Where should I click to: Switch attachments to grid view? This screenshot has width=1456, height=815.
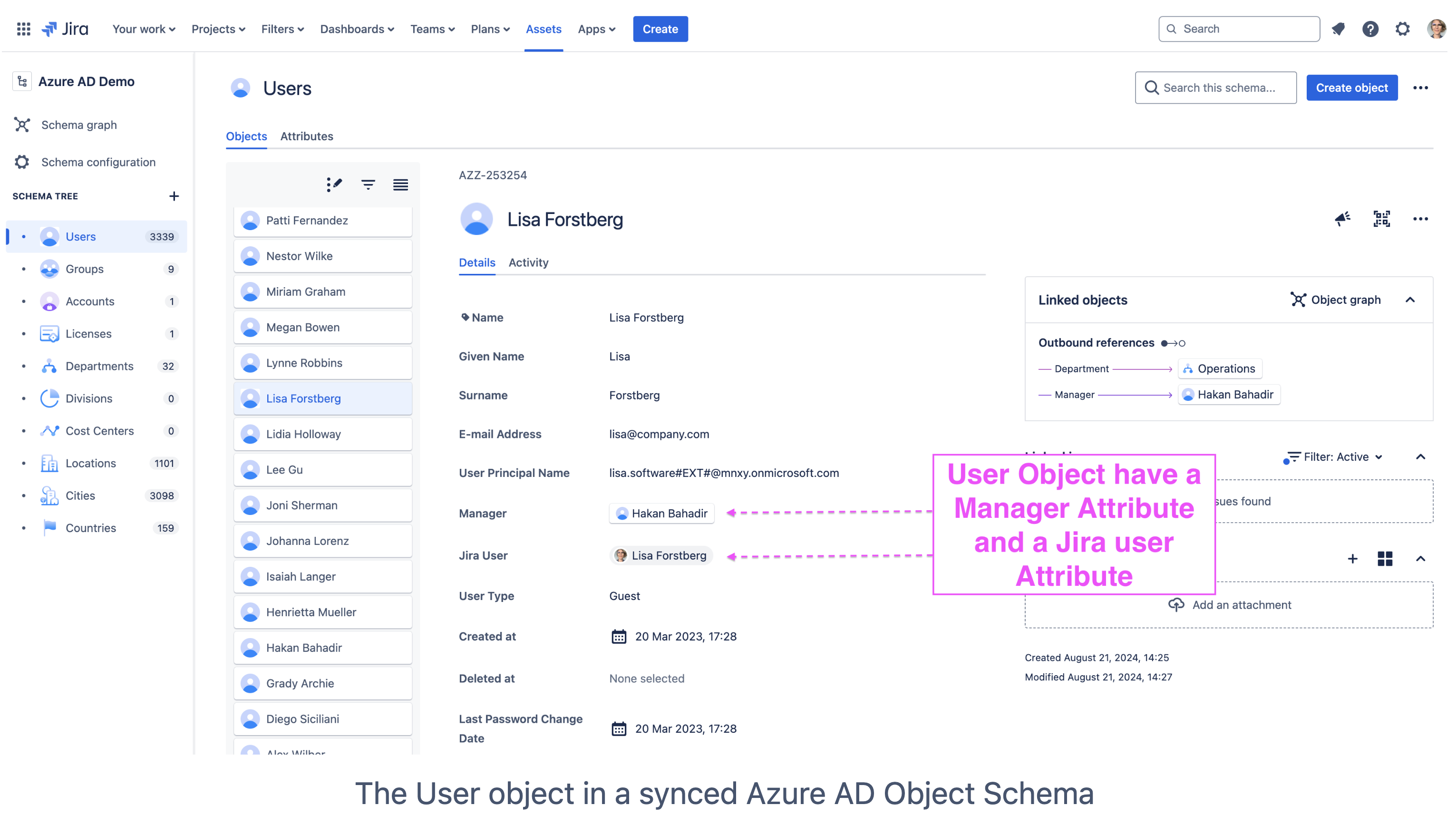click(1385, 559)
